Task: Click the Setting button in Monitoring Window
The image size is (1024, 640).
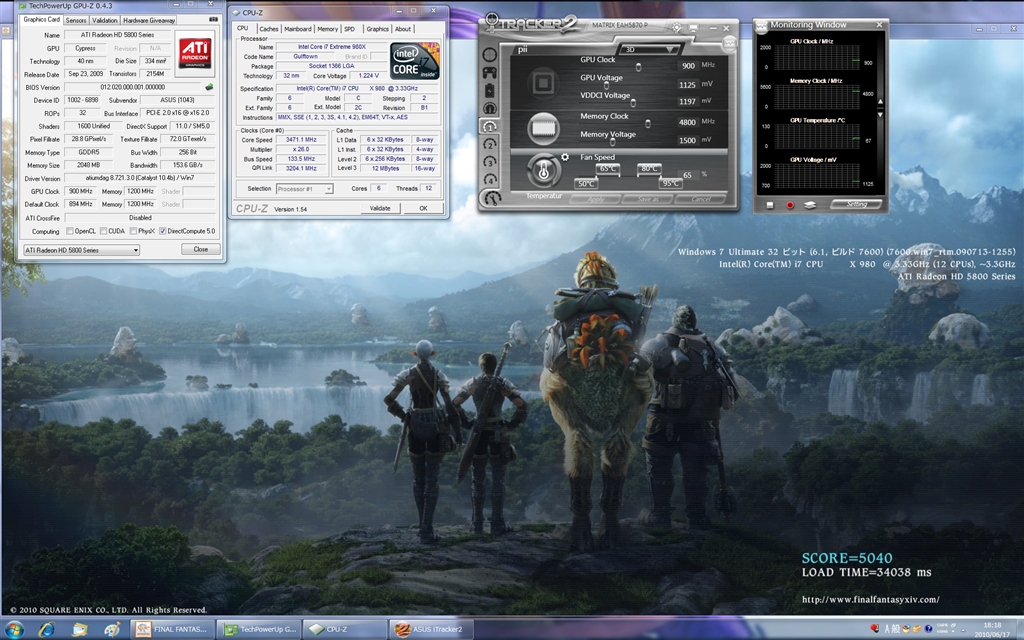Action: [x=856, y=204]
